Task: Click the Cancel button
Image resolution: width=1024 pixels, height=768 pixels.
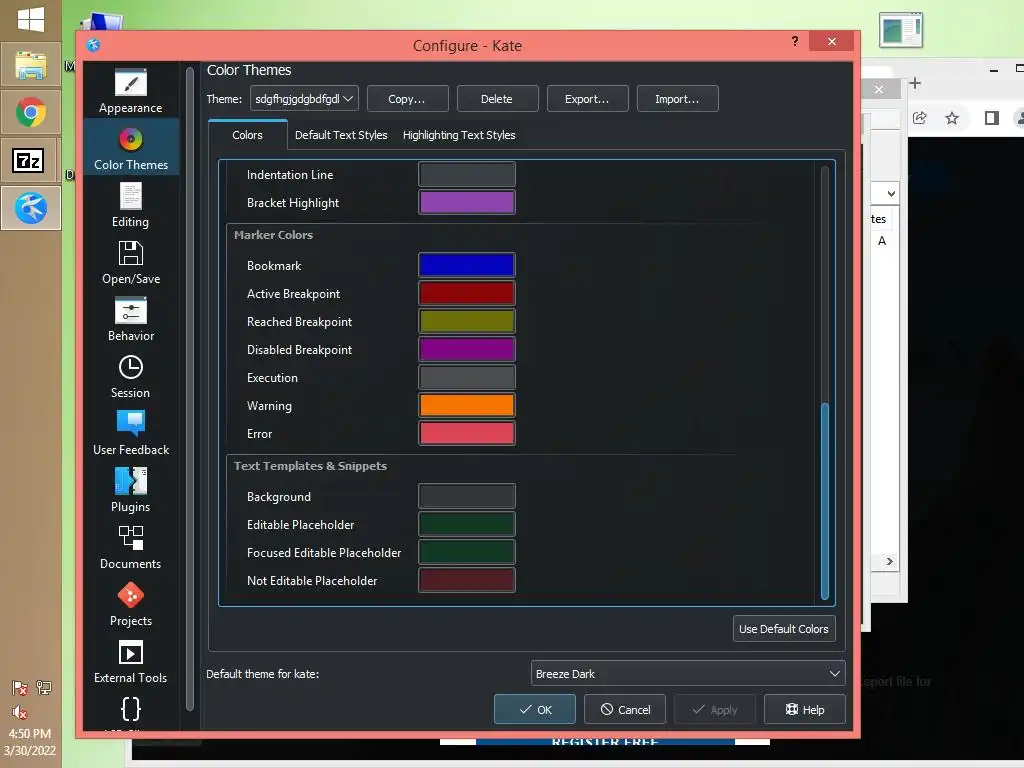Action: pos(625,709)
